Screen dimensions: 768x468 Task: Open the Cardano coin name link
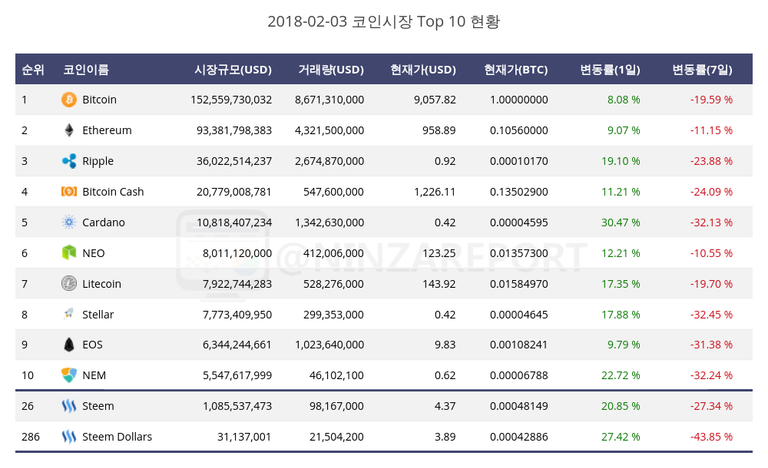click(x=103, y=222)
